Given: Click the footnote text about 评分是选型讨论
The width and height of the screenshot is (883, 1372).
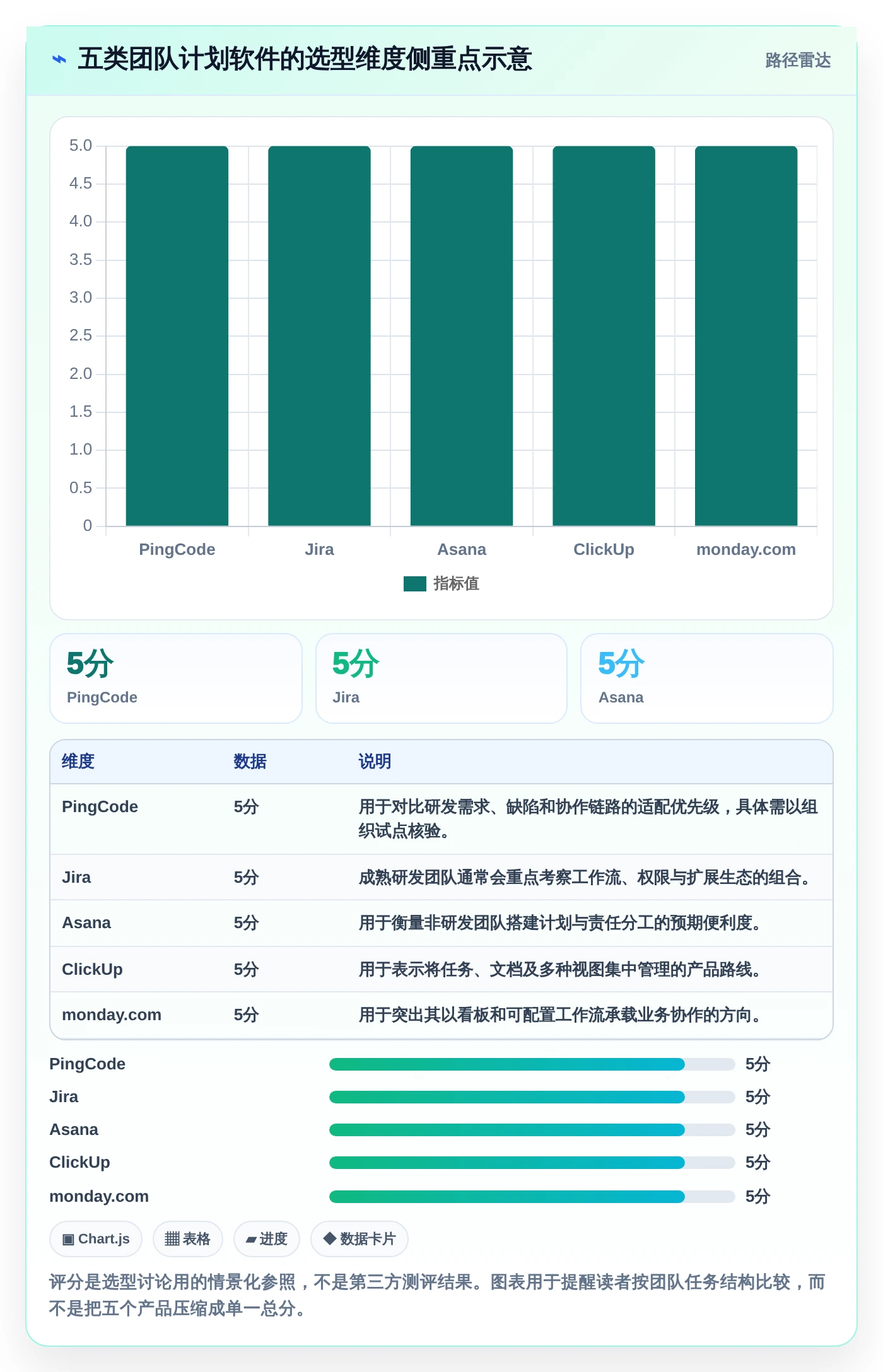Looking at the screenshot, I should coord(437,1295).
